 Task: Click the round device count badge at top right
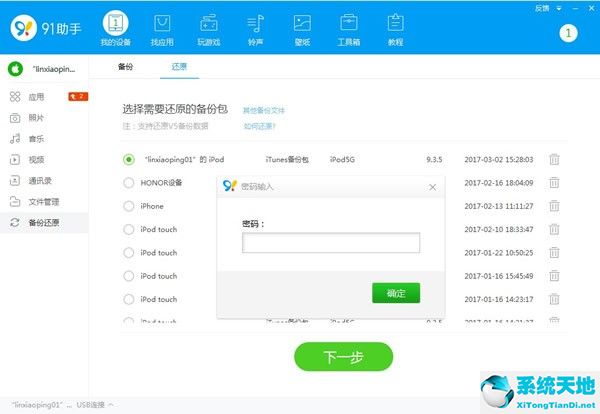click(x=568, y=33)
